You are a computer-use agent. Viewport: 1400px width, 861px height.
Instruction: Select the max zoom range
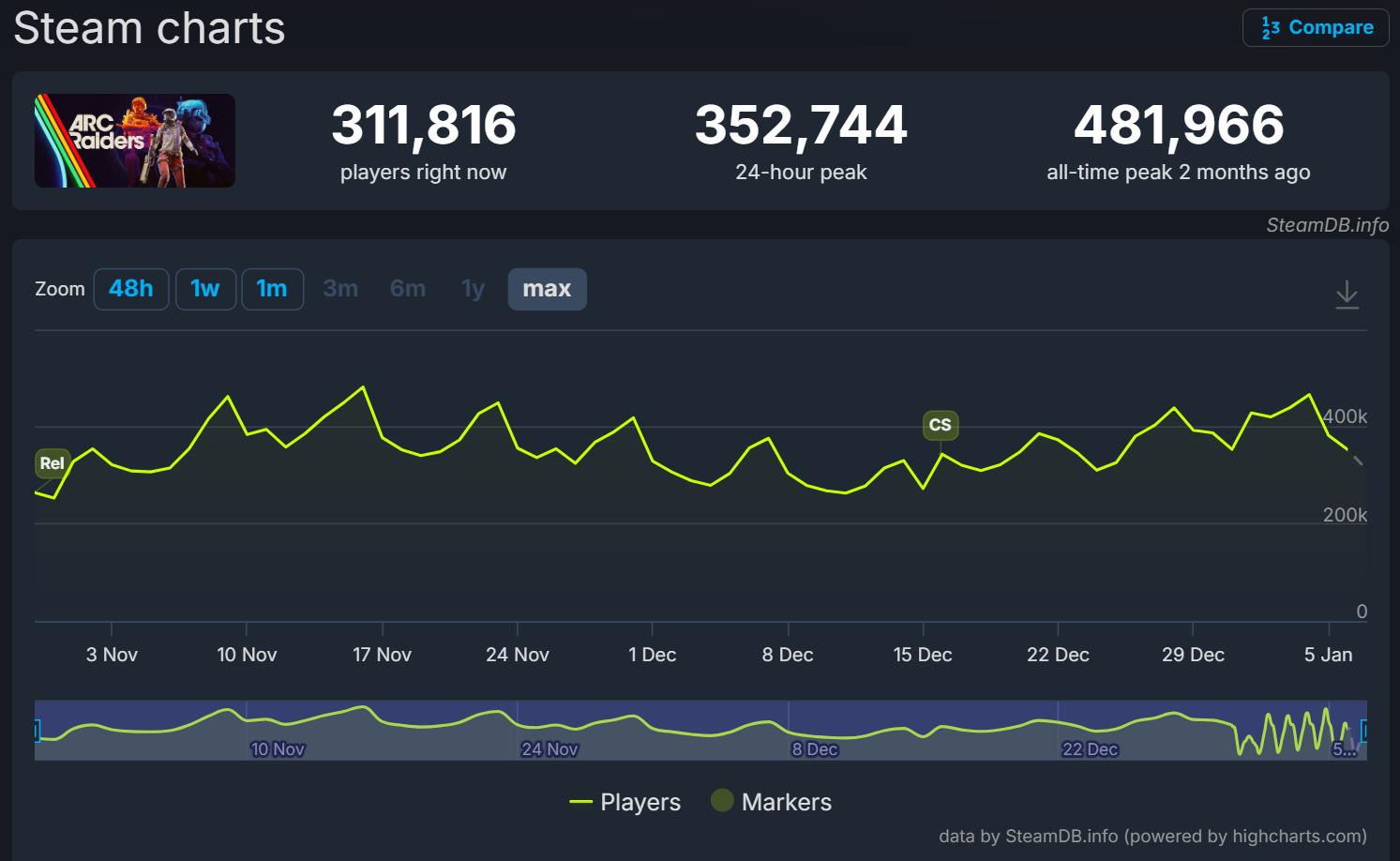[x=547, y=289]
